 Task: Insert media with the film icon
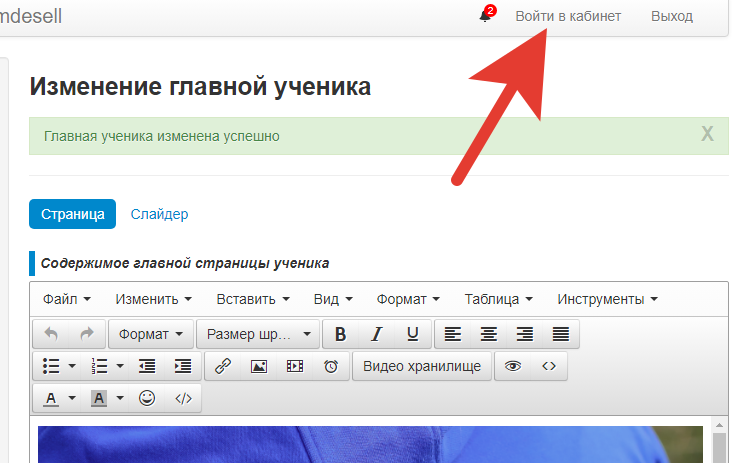(295, 366)
